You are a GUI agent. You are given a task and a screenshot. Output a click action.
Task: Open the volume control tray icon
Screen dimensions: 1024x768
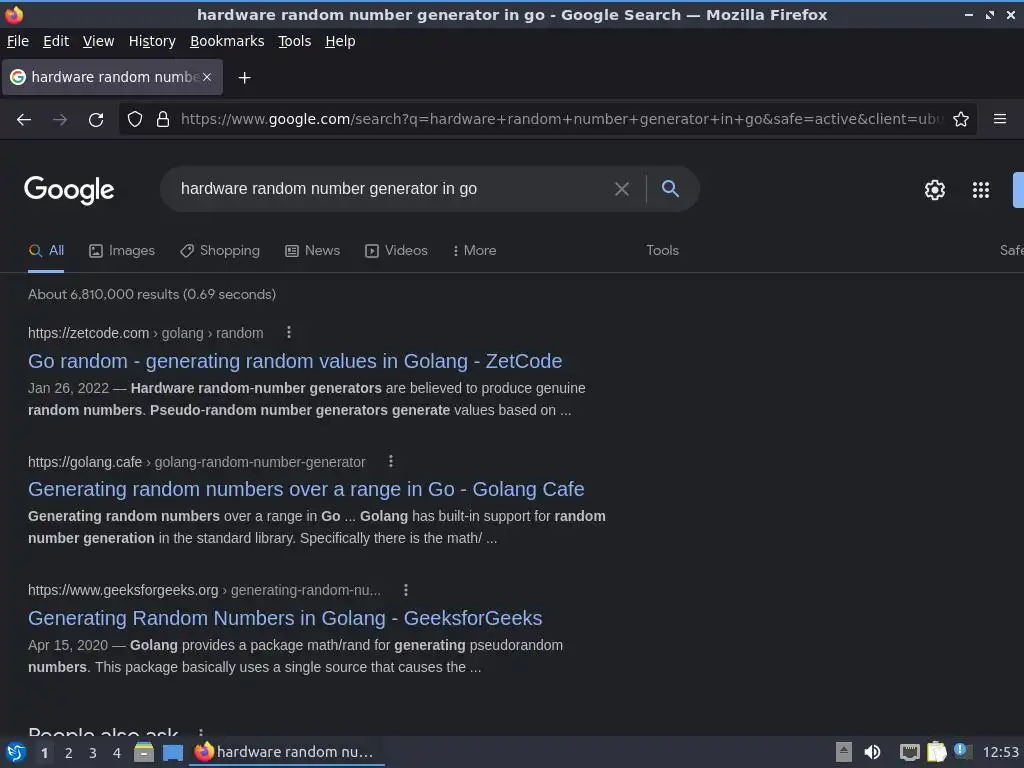[872, 752]
